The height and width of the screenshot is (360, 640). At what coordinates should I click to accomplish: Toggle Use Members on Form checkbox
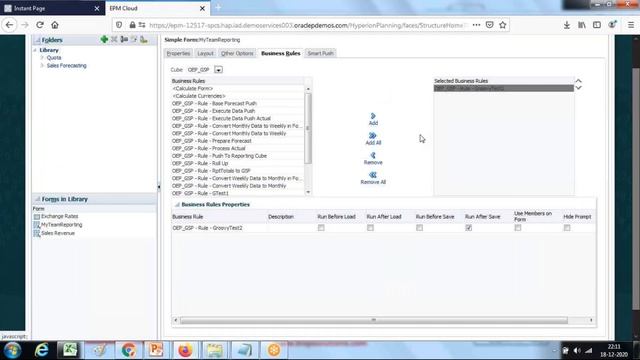pos(518,228)
